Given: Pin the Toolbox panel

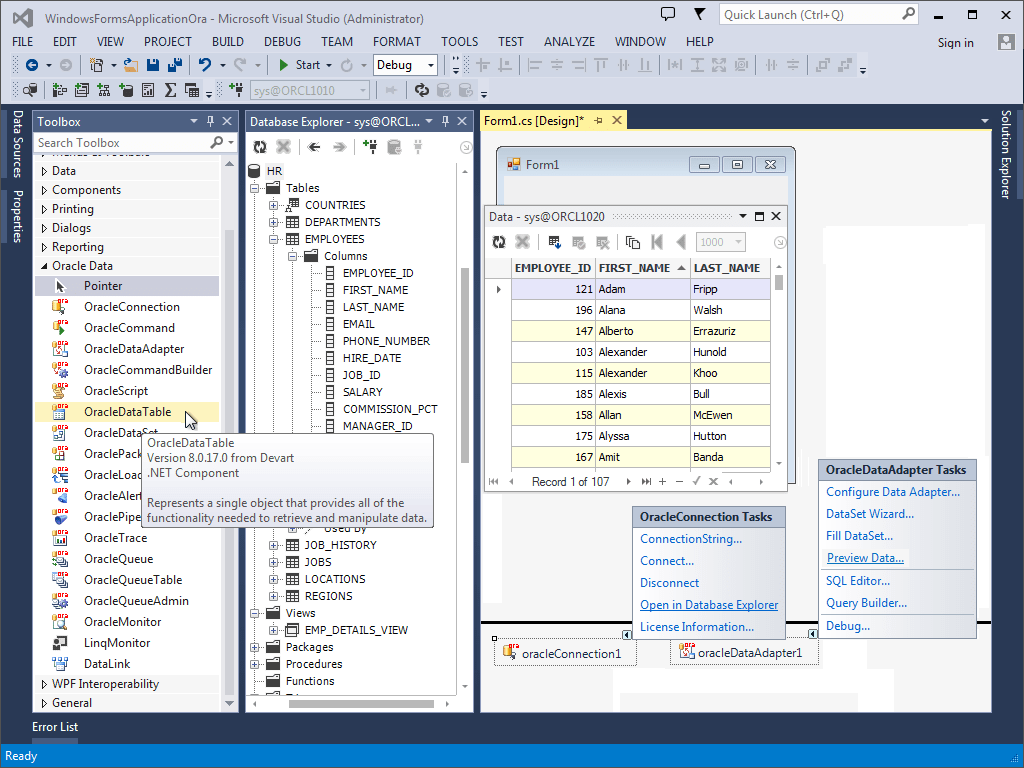Looking at the screenshot, I should [210, 121].
